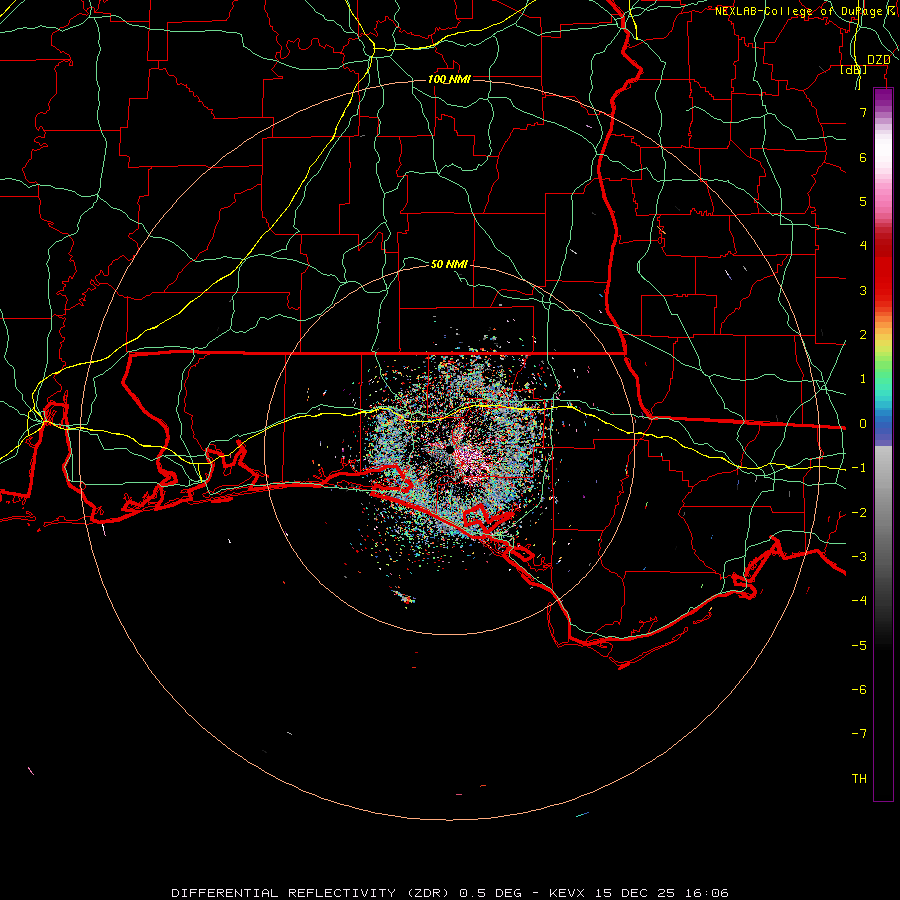The width and height of the screenshot is (900, 900).
Task: Click the -1 value on color scale
Action: tap(859, 468)
